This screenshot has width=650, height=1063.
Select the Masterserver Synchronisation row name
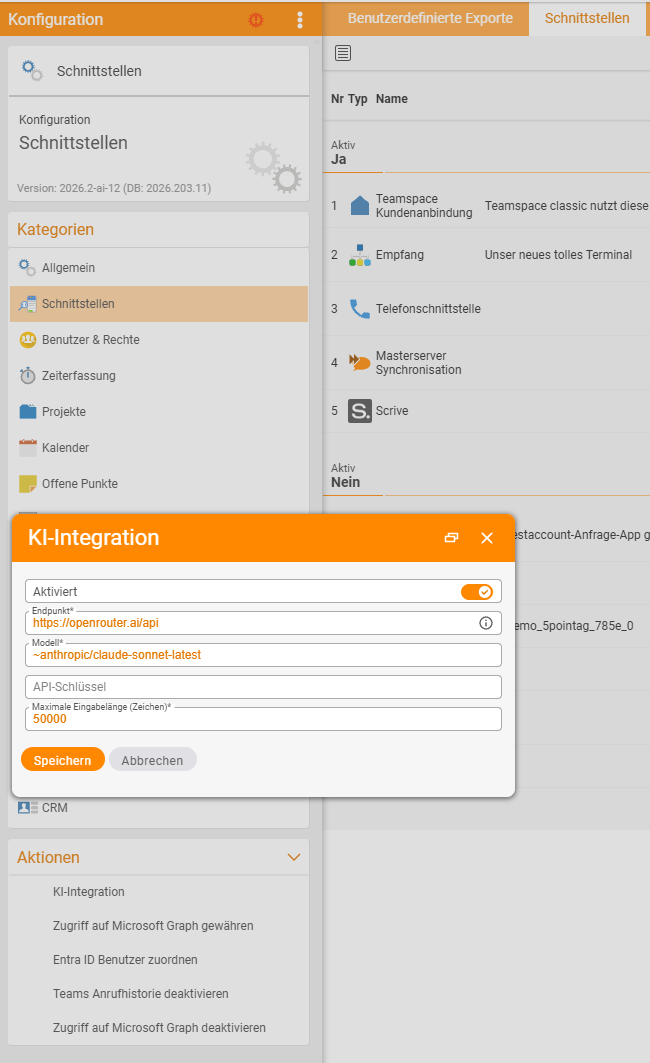click(x=419, y=363)
